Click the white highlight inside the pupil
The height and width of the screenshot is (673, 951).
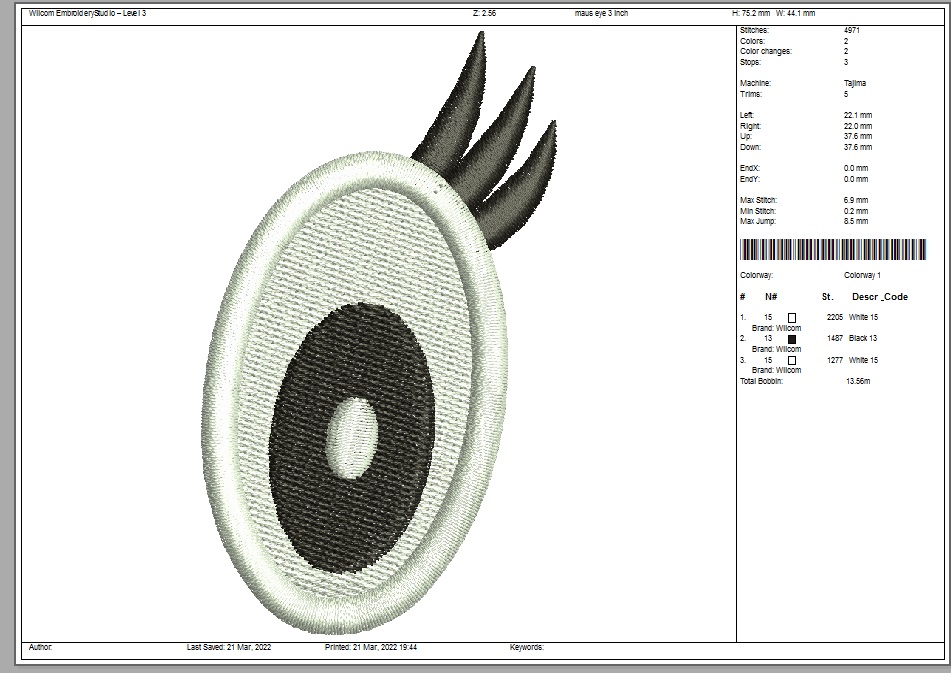click(353, 436)
